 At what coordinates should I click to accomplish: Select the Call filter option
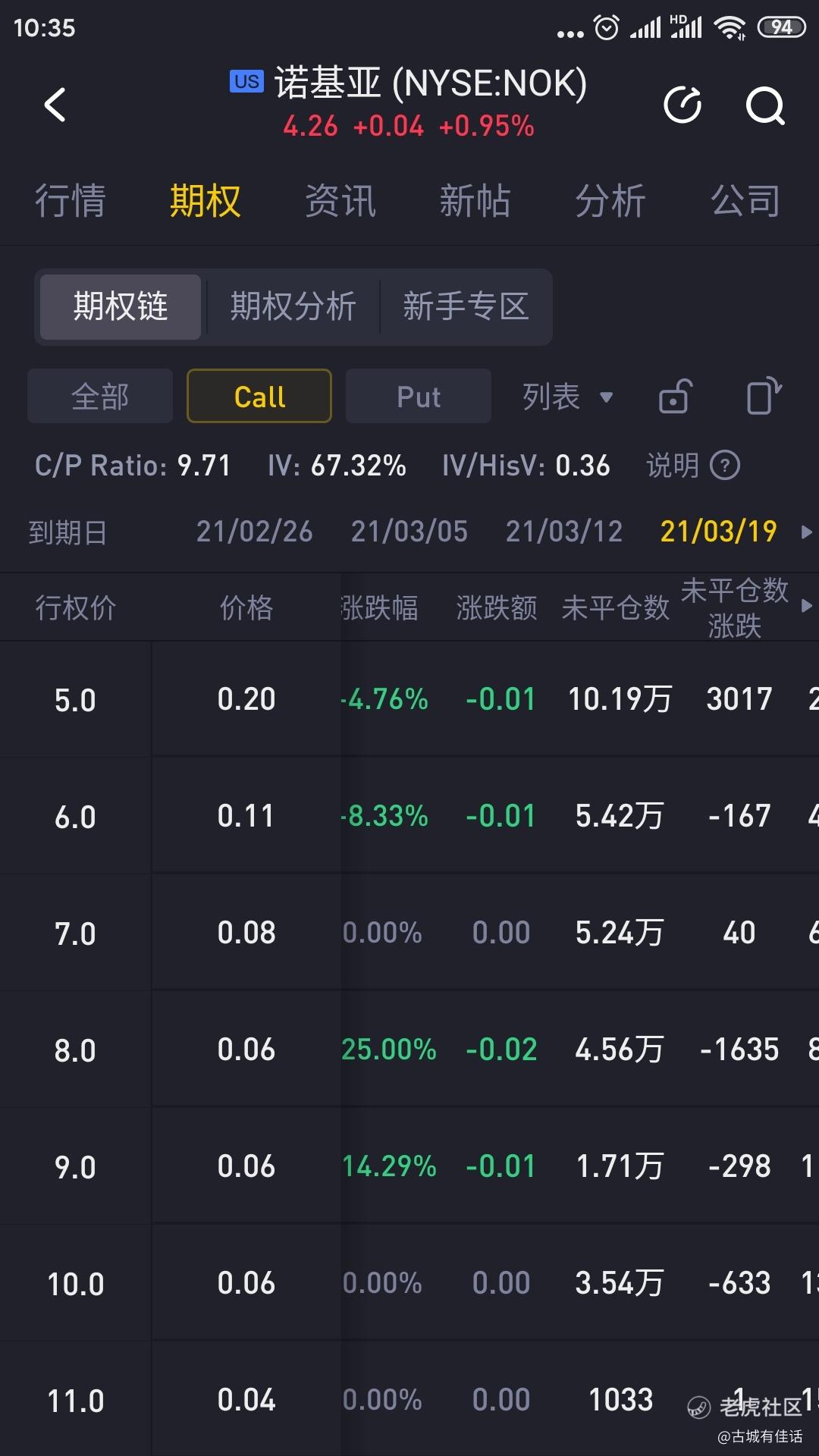259,396
